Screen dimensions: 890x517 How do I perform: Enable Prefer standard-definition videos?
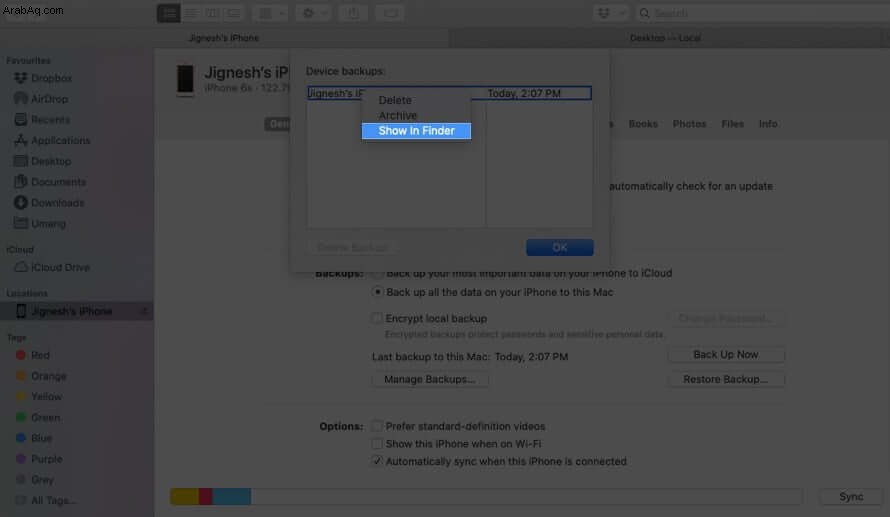tap(376, 426)
